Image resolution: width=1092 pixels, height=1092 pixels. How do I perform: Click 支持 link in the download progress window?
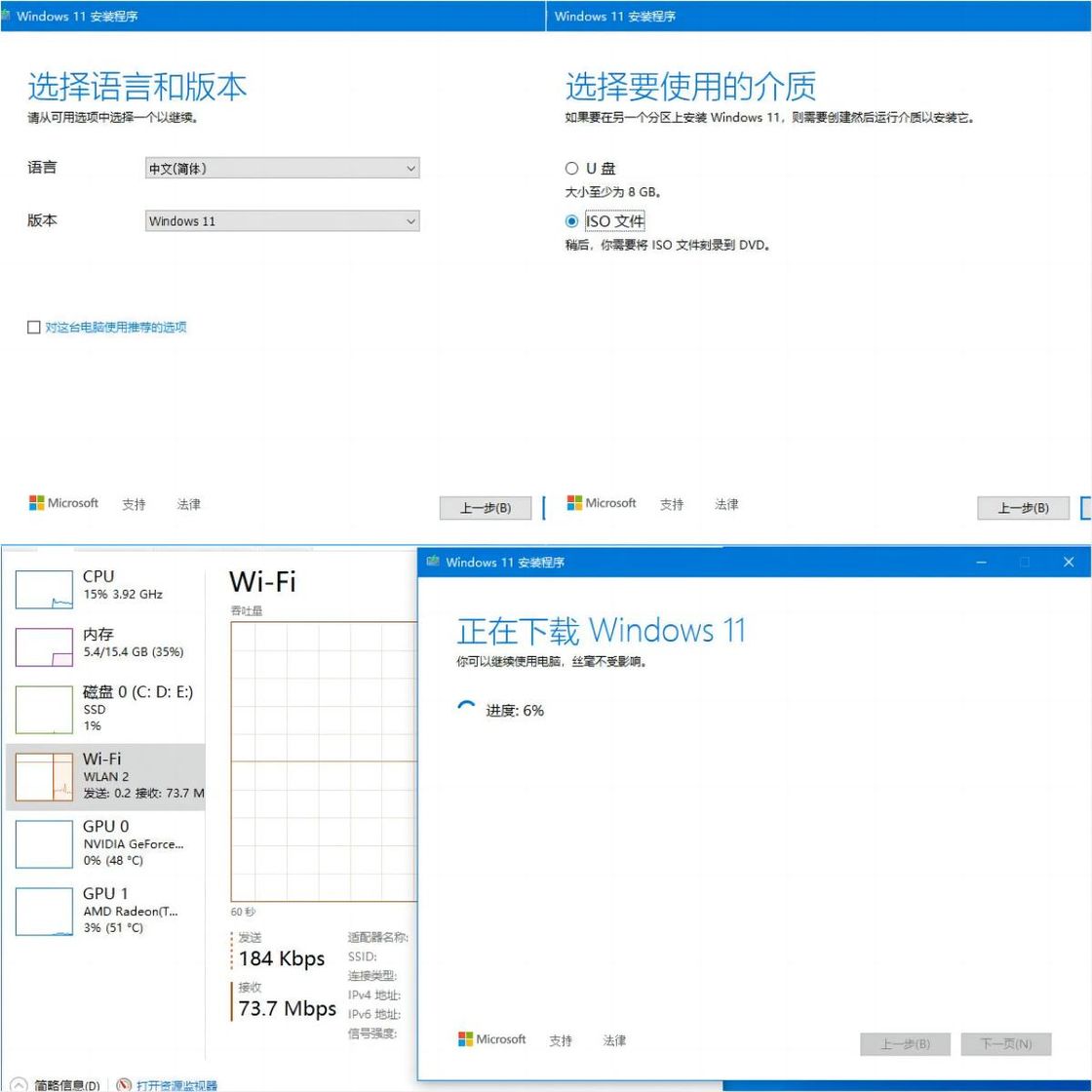tap(561, 1039)
